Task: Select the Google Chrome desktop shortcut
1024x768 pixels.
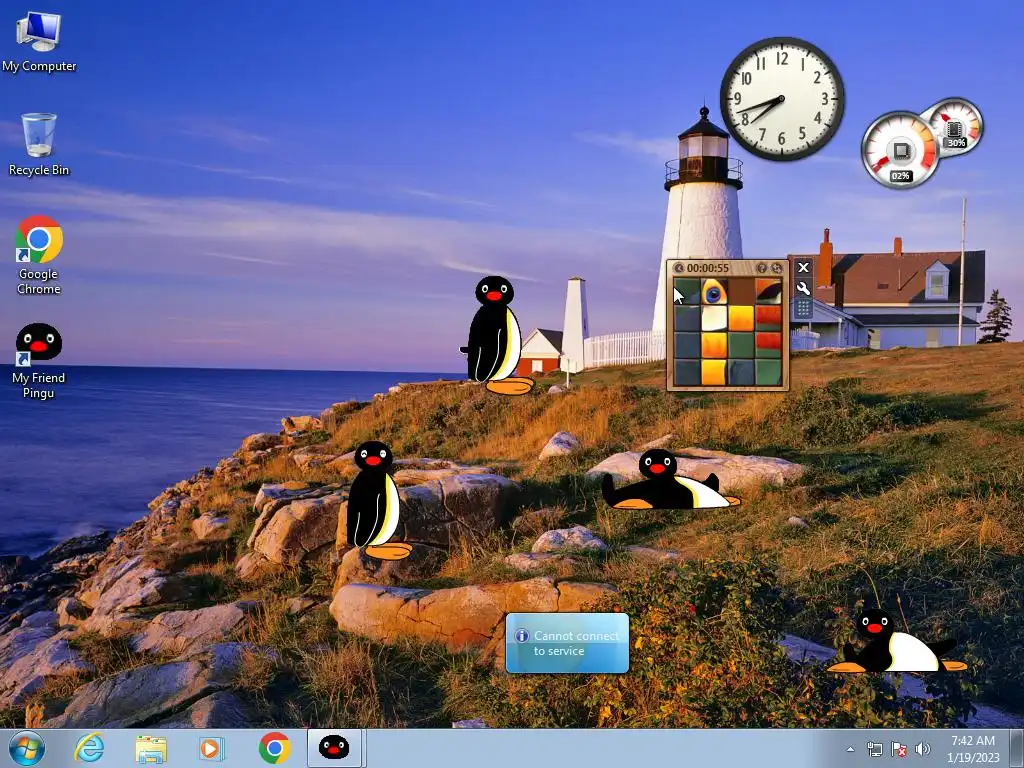Action: [39, 255]
